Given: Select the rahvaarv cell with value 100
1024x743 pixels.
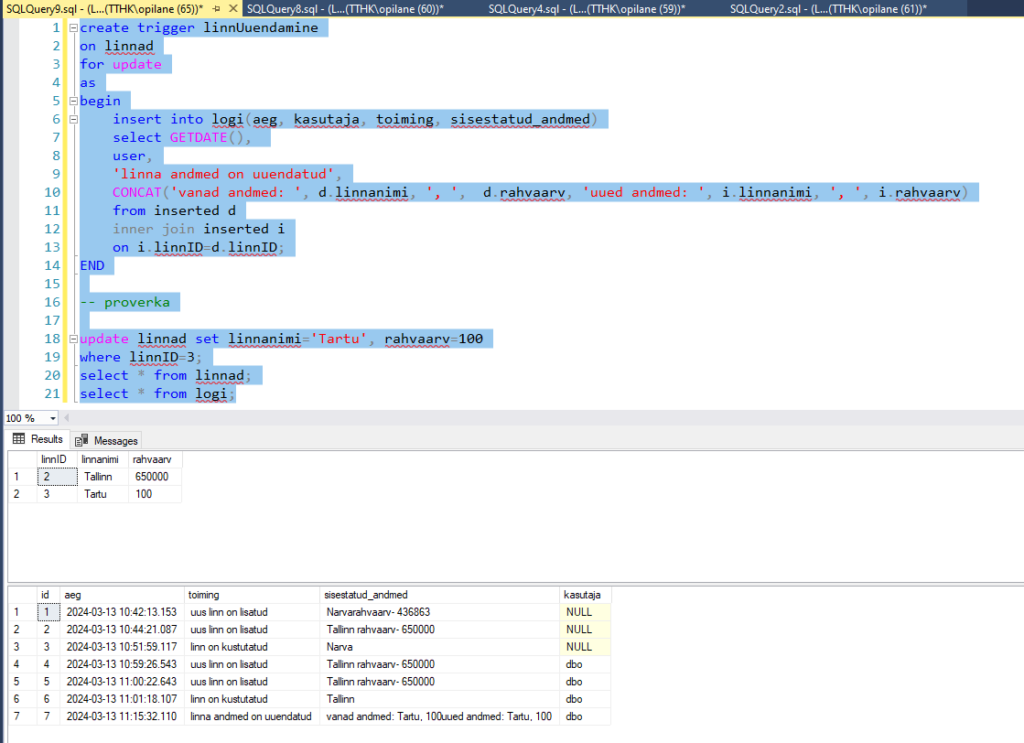Looking at the screenshot, I should coord(155,494).
